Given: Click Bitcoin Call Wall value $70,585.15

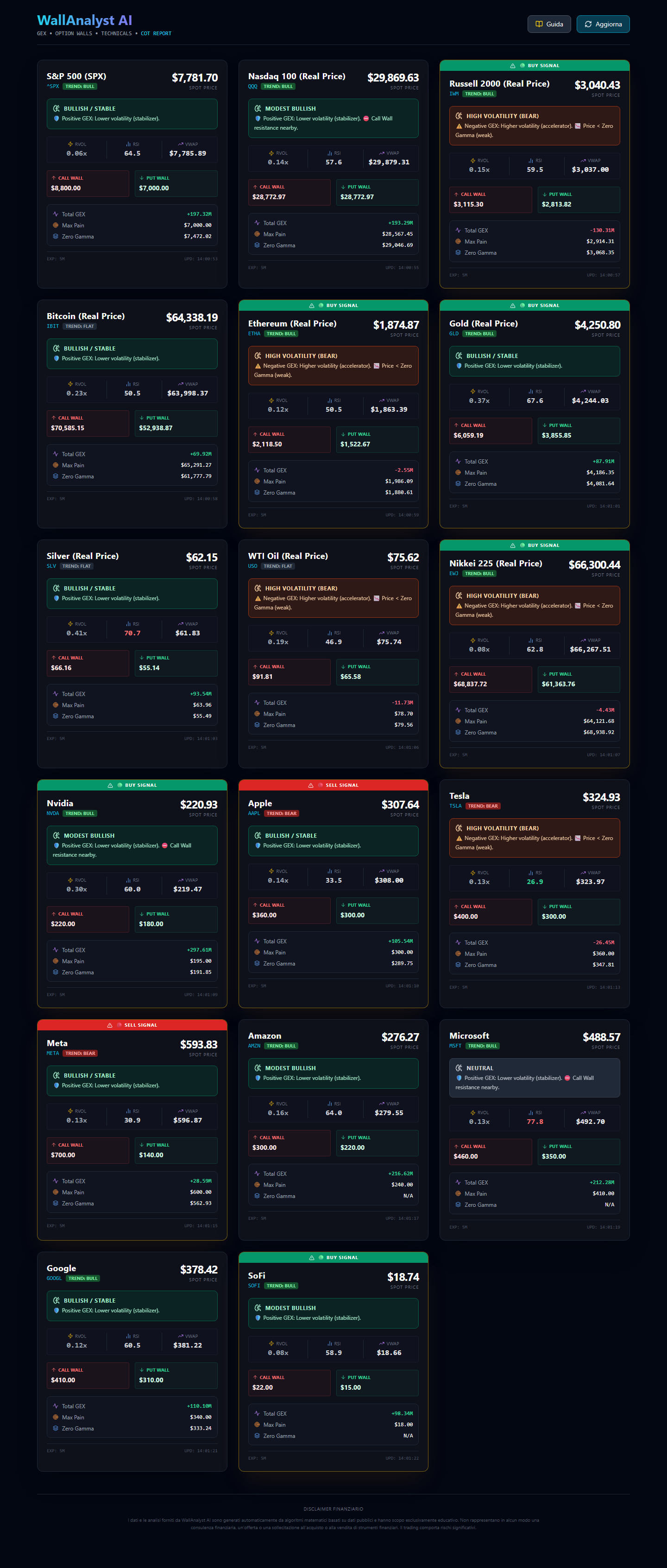Looking at the screenshot, I should [68, 428].
